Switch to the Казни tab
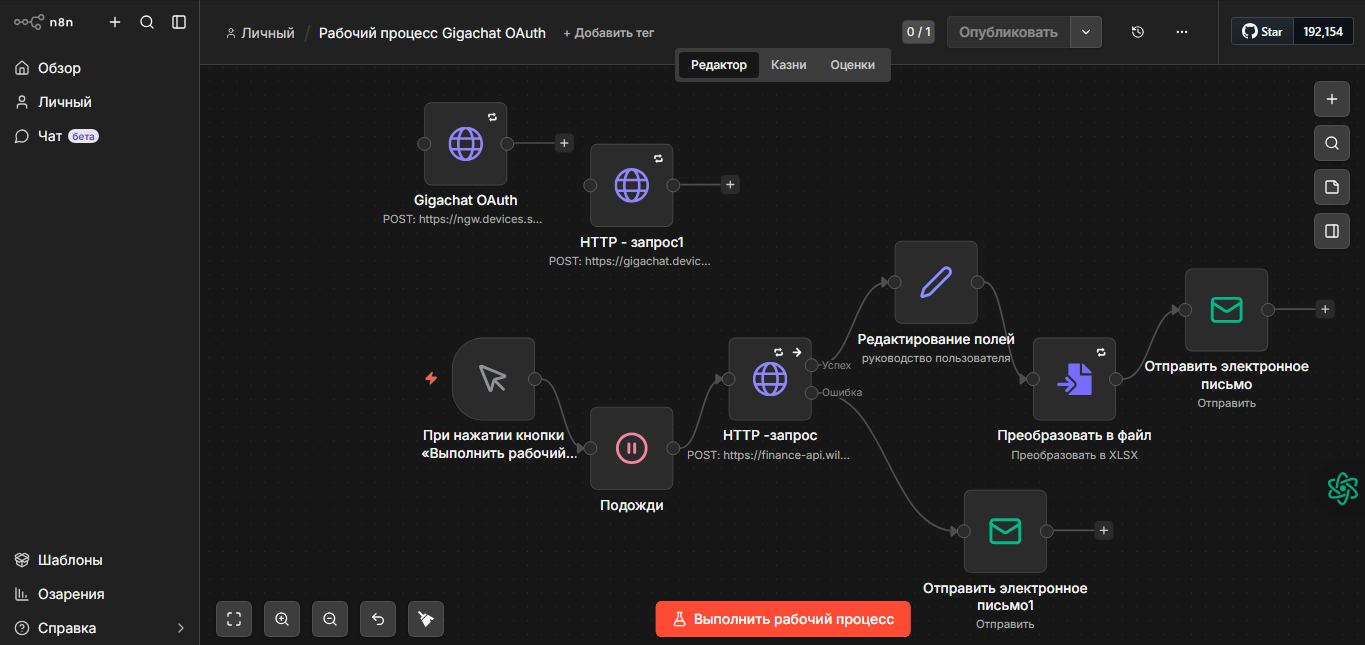The image size is (1365, 645). [x=789, y=65]
